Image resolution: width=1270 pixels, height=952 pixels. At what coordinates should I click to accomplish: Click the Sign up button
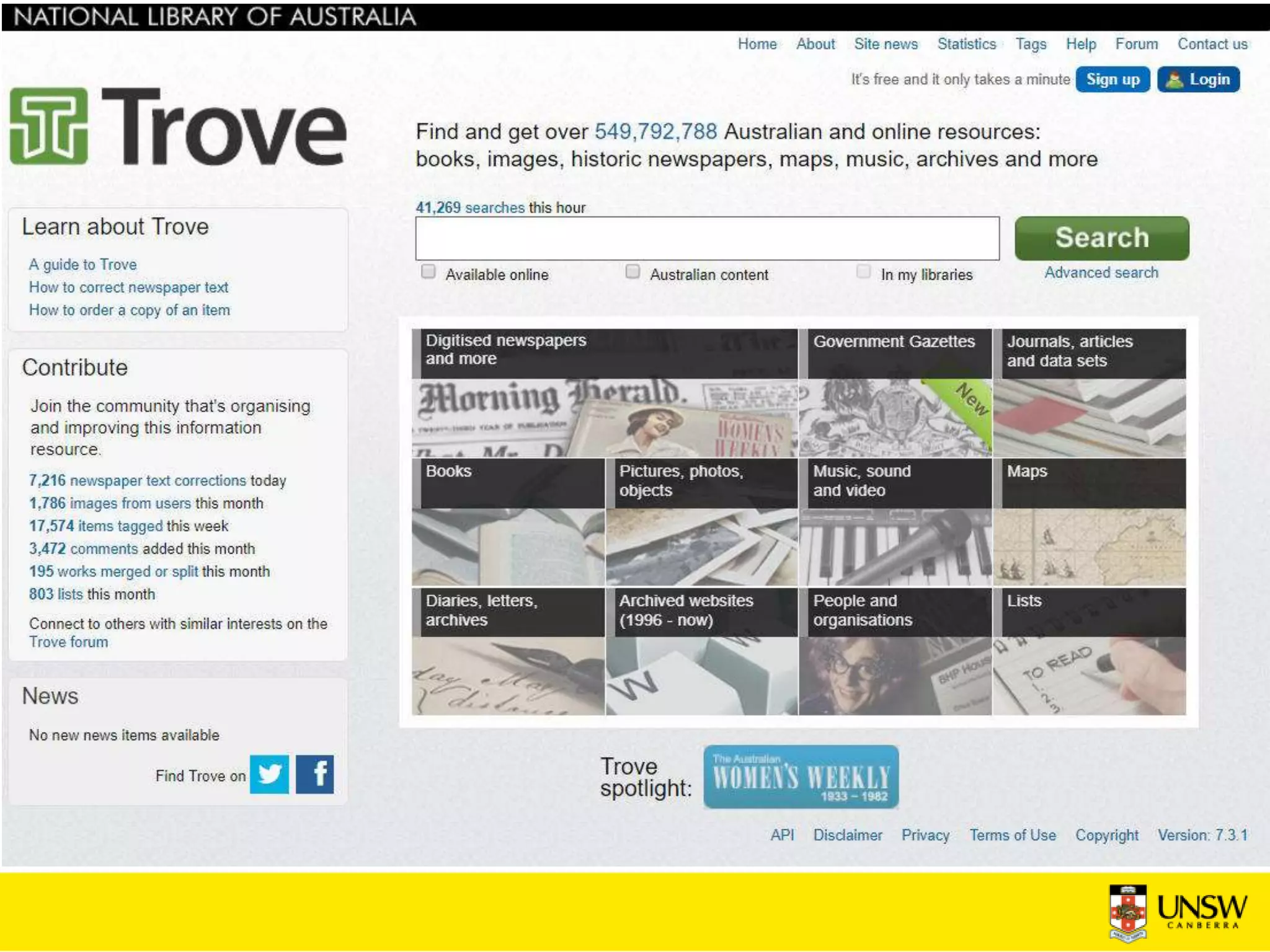pos(1112,80)
